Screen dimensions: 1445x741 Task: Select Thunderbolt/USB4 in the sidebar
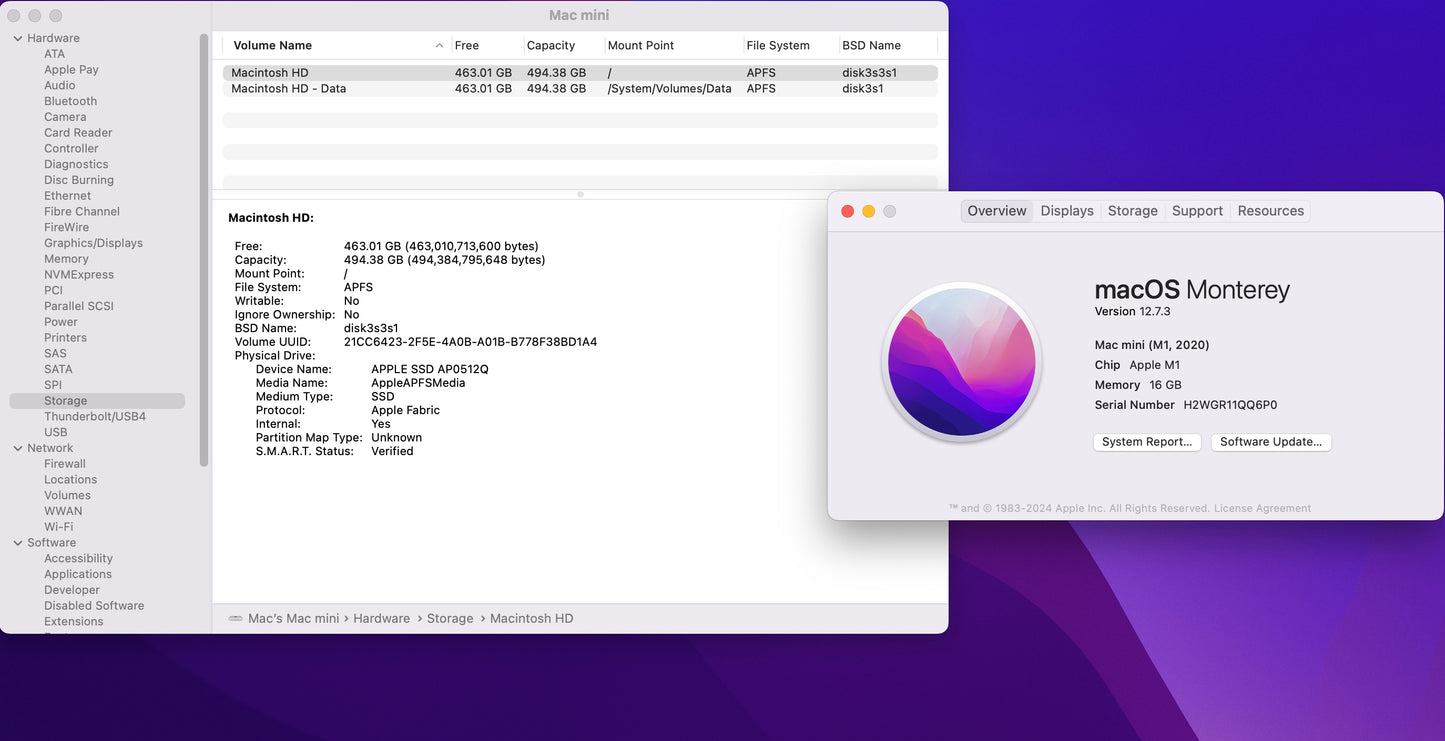pyautogui.click(x=95, y=417)
